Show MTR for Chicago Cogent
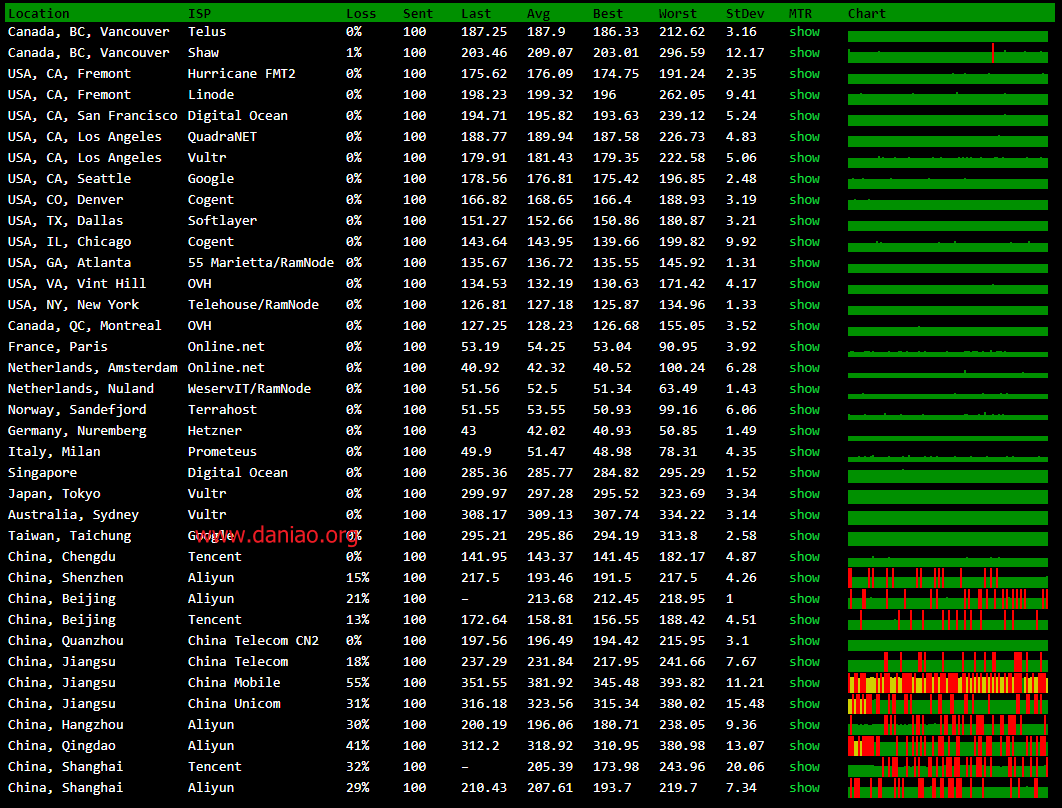The height and width of the screenshot is (808, 1062). pos(804,242)
